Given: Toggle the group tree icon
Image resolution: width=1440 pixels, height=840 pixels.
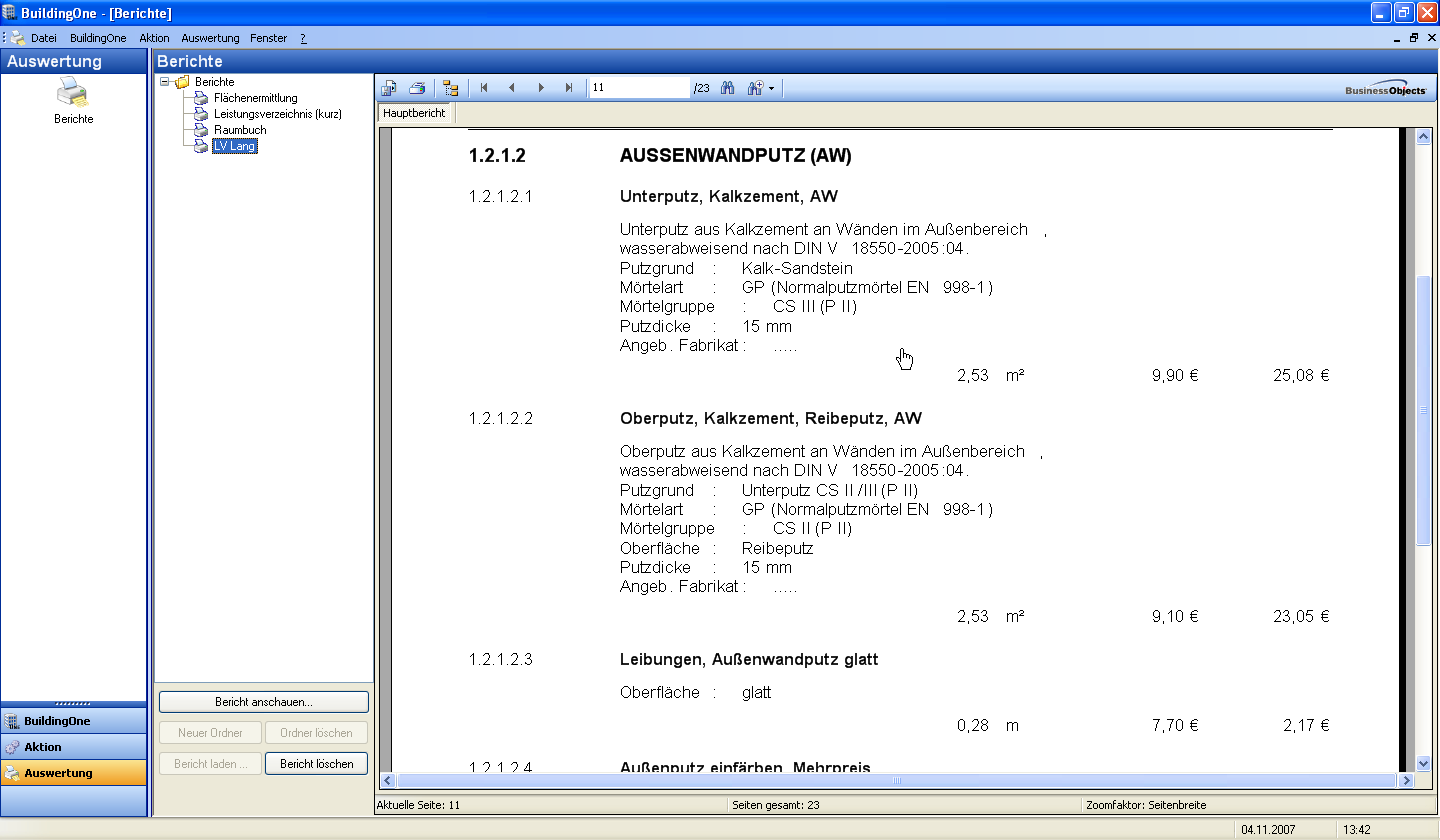Looking at the screenshot, I should click(x=451, y=88).
